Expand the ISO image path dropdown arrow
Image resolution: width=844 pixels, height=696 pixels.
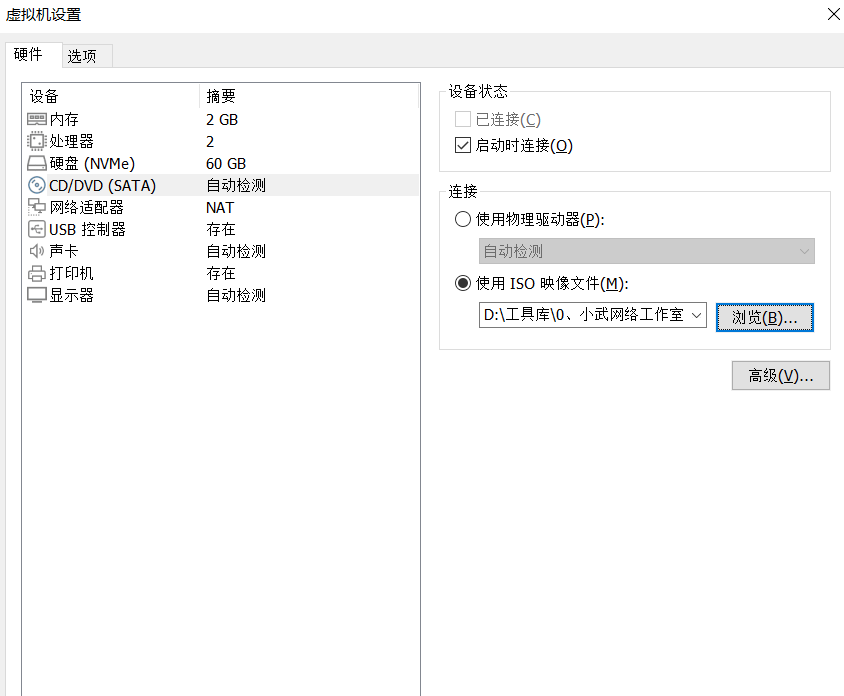click(x=697, y=315)
